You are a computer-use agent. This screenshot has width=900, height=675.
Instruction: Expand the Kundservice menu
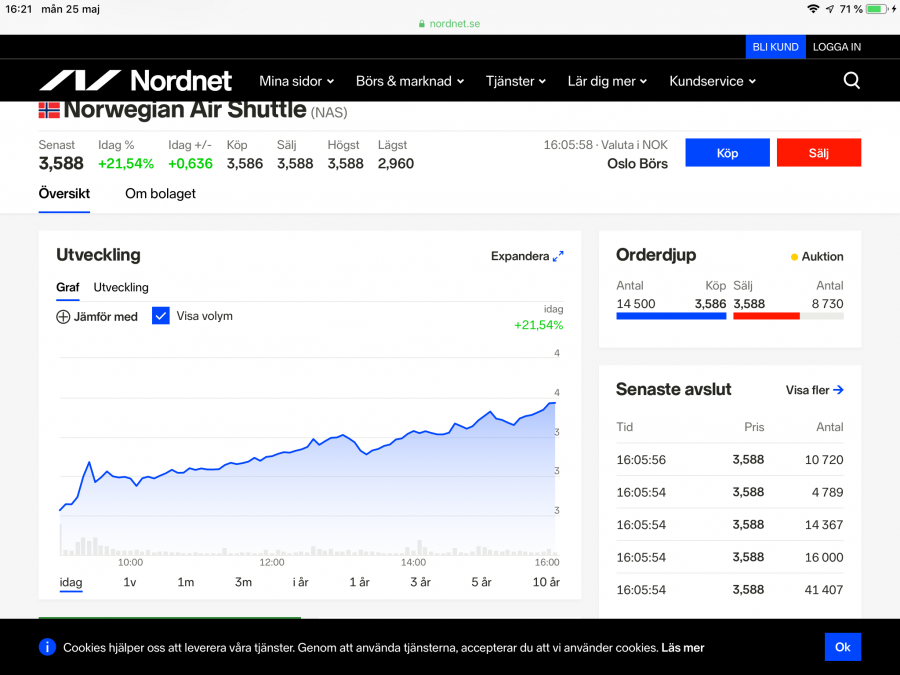[712, 81]
